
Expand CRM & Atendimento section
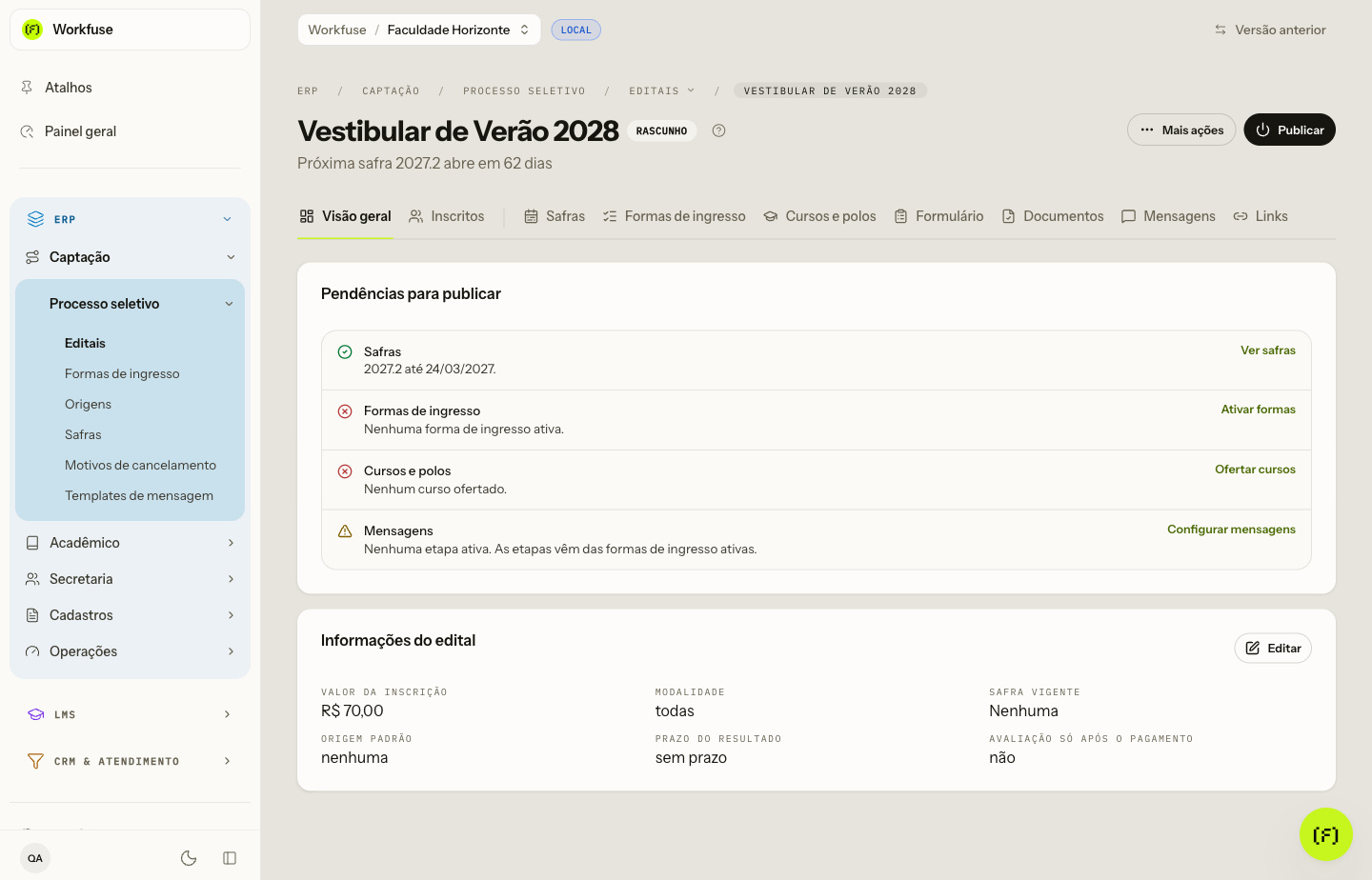[x=130, y=761]
